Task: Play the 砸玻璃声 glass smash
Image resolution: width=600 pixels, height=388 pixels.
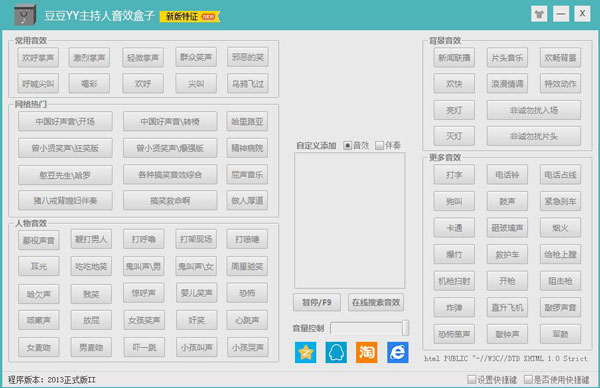Action: pyautogui.click(x=507, y=228)
